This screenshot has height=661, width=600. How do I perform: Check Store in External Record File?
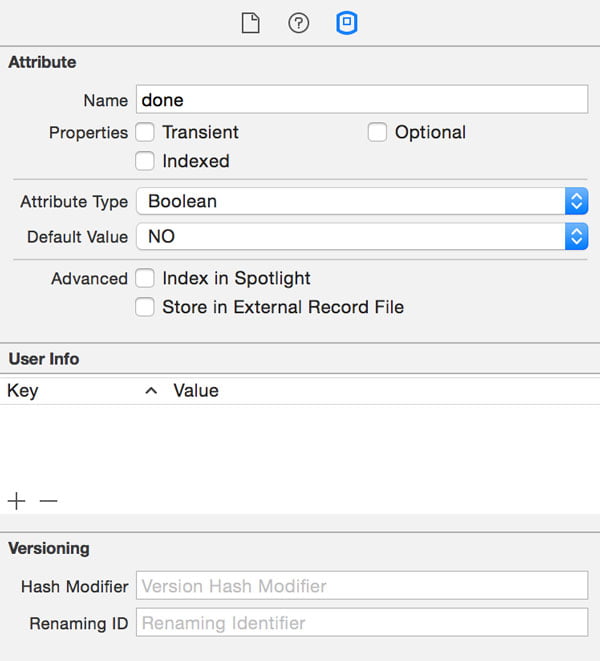tap(145, 307)
